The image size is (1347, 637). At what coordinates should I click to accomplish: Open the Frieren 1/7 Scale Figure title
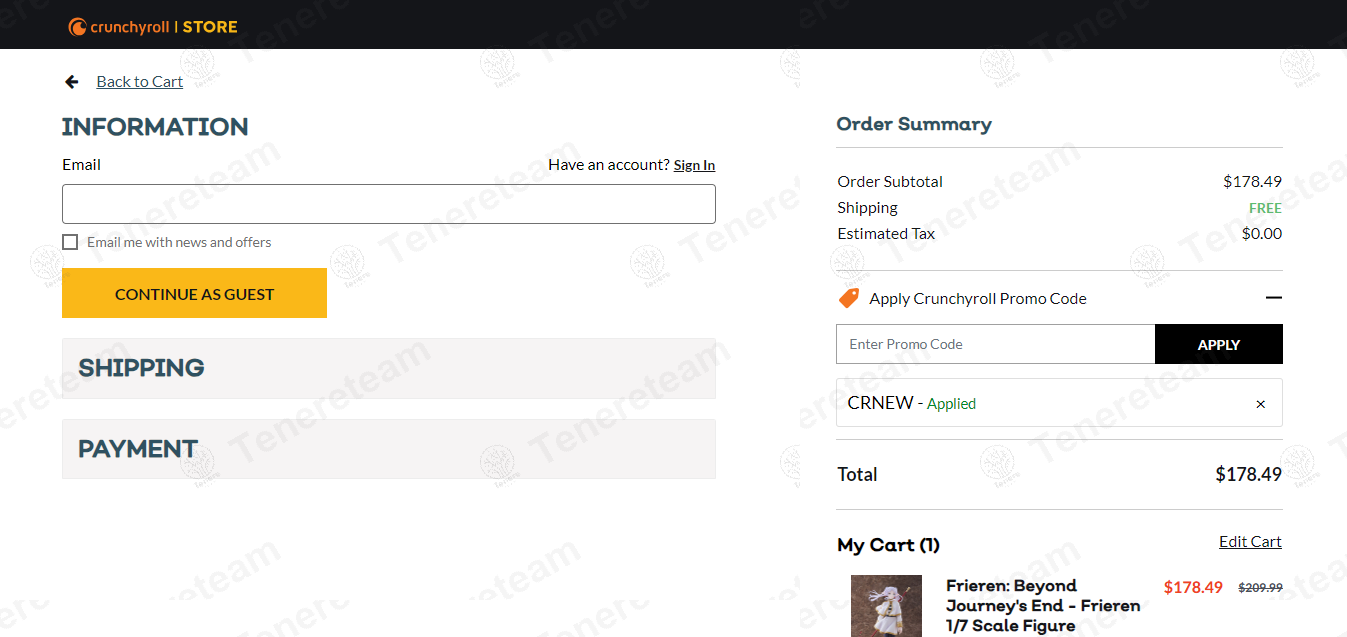(1042, 606)
